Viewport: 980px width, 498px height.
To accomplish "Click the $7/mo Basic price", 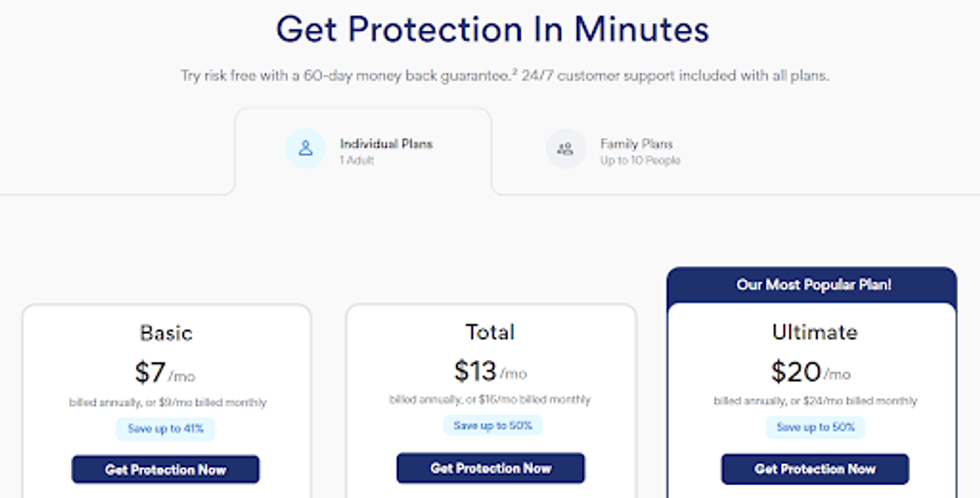I will point(166,373).
